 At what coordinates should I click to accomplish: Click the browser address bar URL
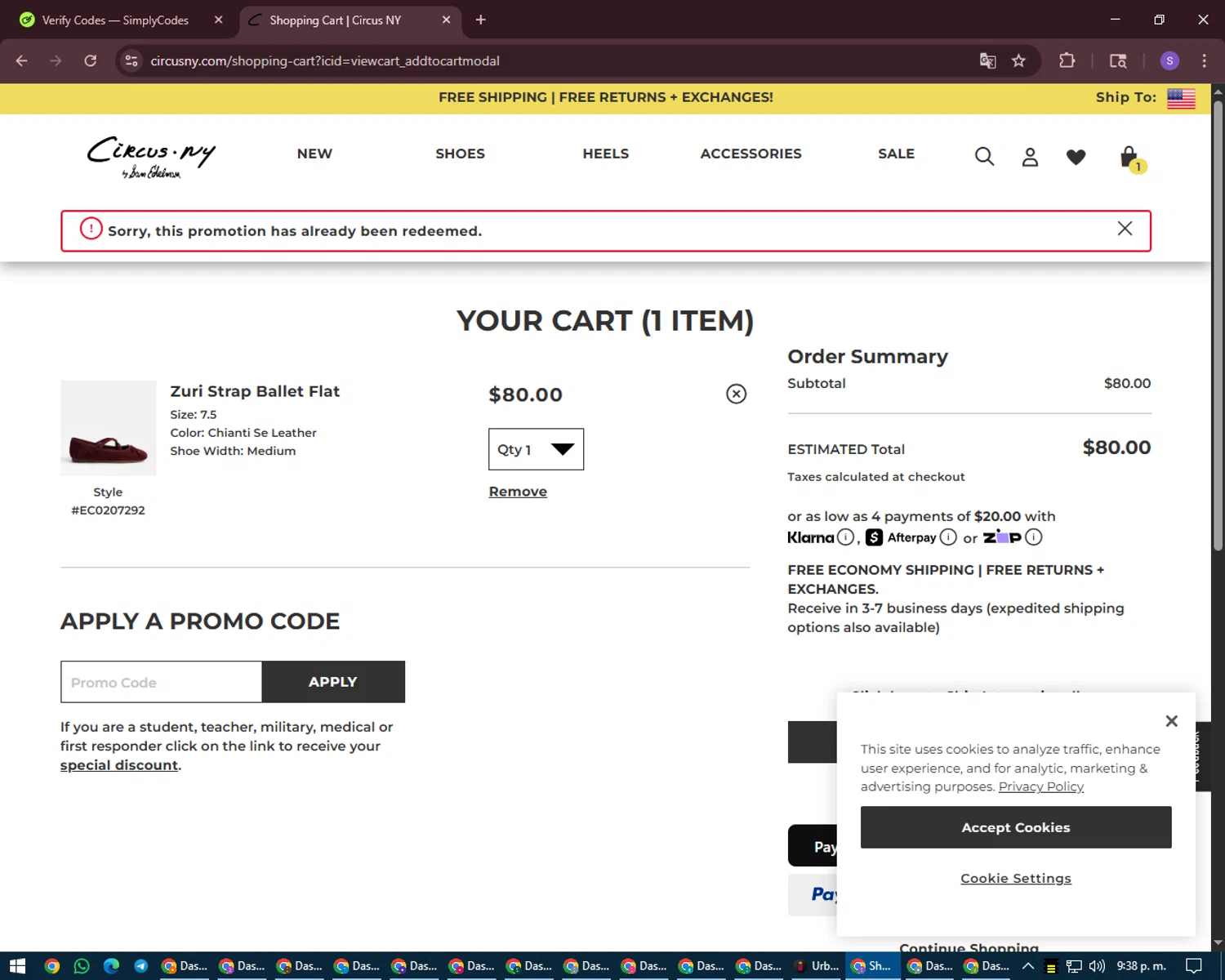(x=325, y=60)
